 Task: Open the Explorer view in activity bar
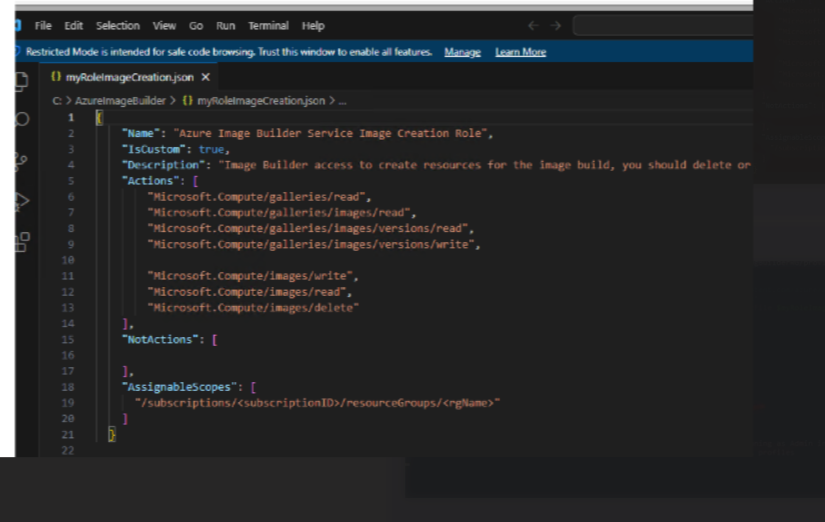(19, 82)
